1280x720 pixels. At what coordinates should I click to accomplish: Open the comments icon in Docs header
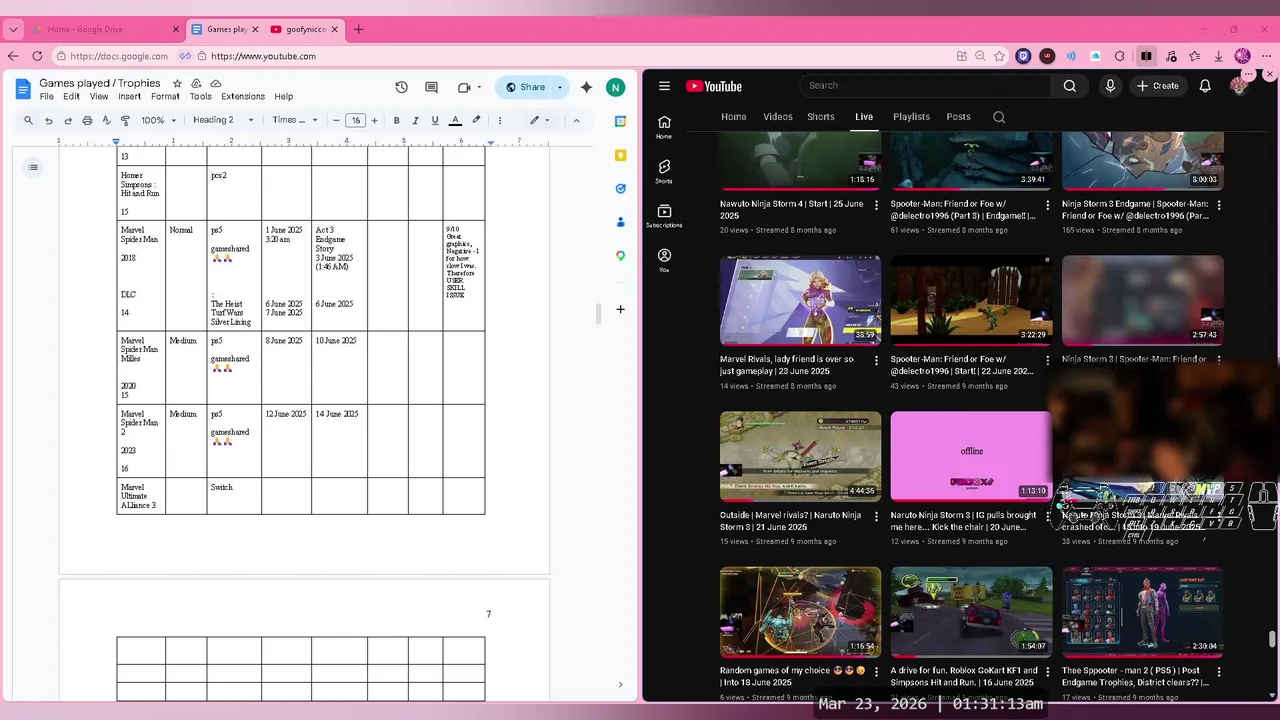[x=431, y=87]
